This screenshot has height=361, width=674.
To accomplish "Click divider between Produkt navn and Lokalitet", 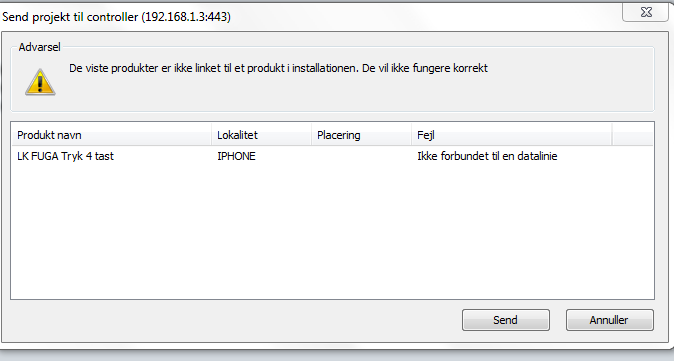I will coord(211,135).
